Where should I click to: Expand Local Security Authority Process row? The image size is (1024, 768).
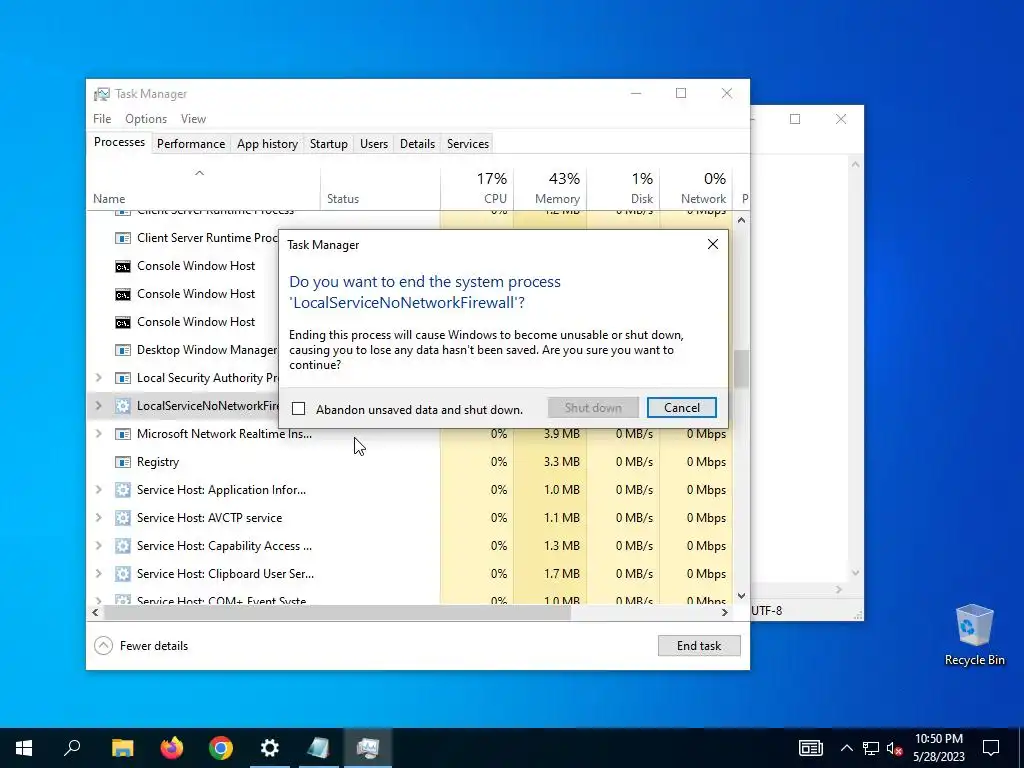coord(99,377)
